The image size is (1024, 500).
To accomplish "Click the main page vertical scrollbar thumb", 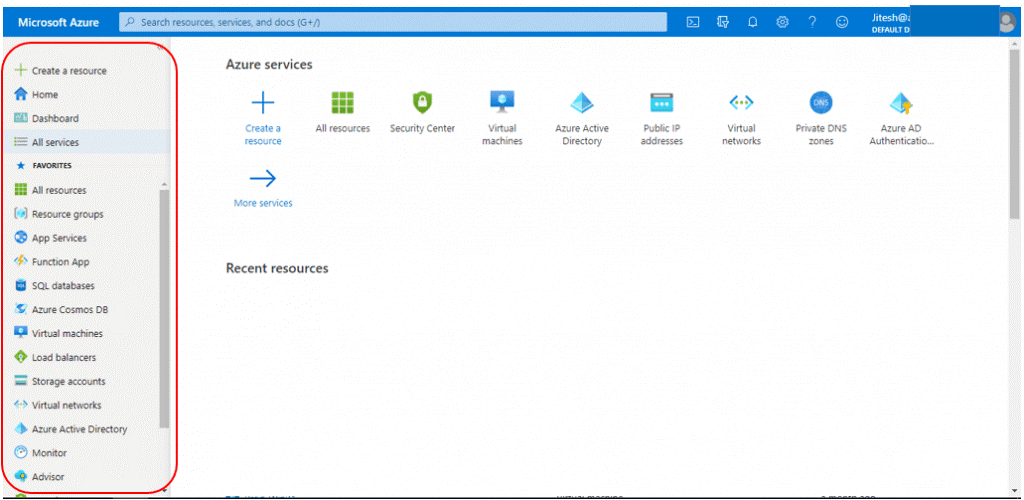I will (x=1014, y=134).
